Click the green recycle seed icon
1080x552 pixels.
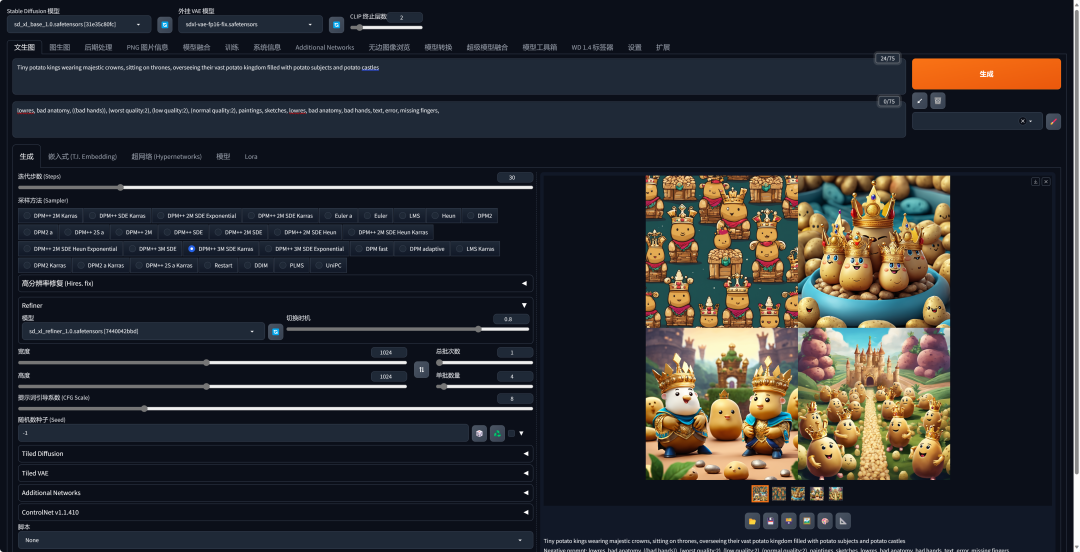click(496, 433)
